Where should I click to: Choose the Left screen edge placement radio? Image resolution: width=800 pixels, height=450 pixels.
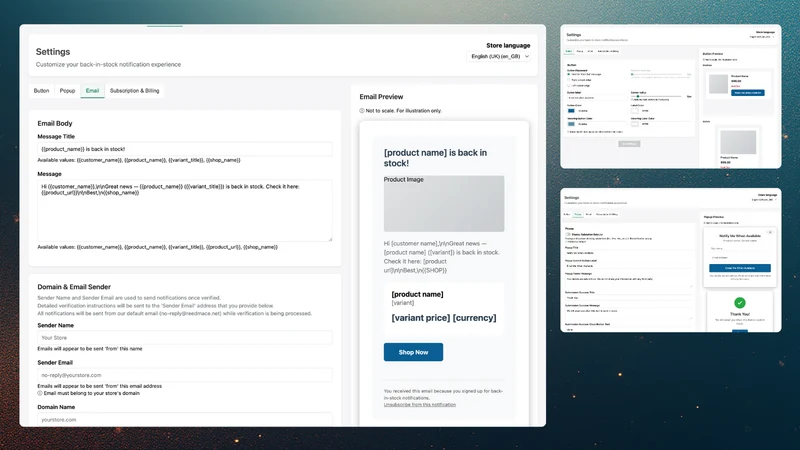click(569, 85)
